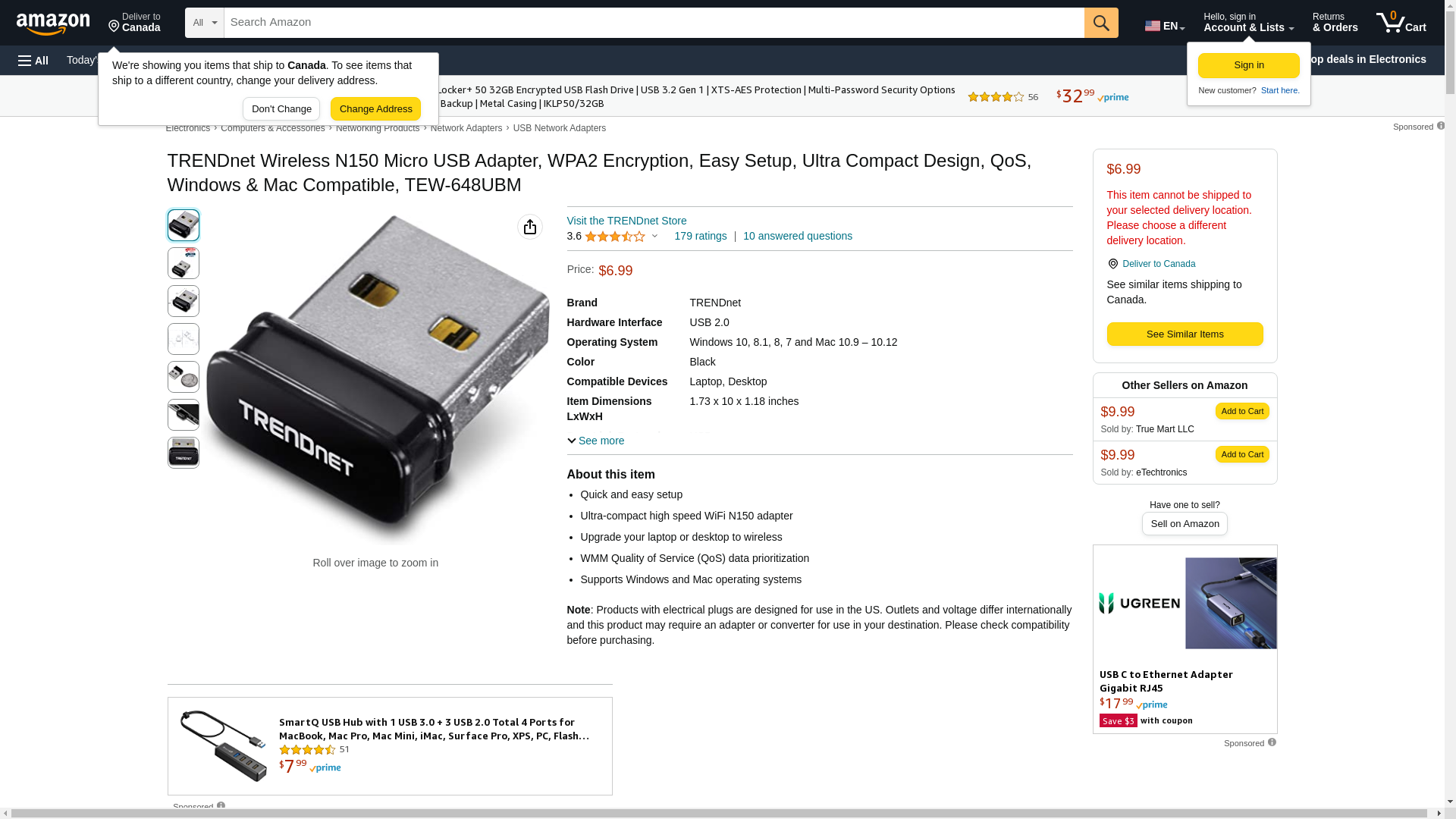Viewport: 1456px width, 819px height.
Task: Click the Change Address button
Action: pos(375,109)
